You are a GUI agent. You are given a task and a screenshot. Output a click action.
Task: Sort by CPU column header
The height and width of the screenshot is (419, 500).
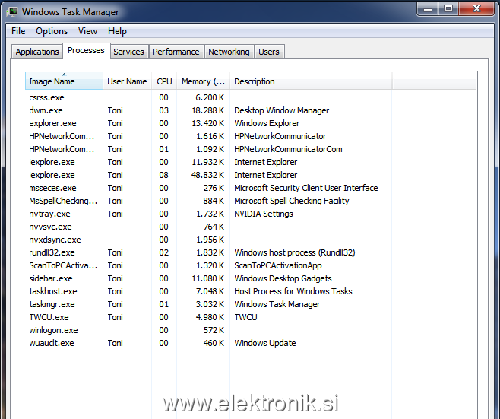pos(164,81)
